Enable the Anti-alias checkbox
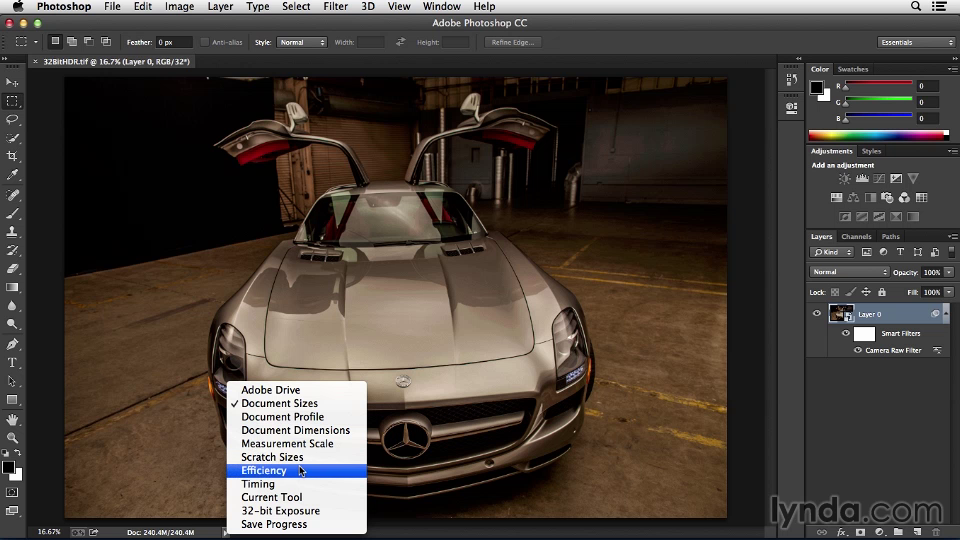The width and height of the screenshot is (960, 540). (205, 42)
